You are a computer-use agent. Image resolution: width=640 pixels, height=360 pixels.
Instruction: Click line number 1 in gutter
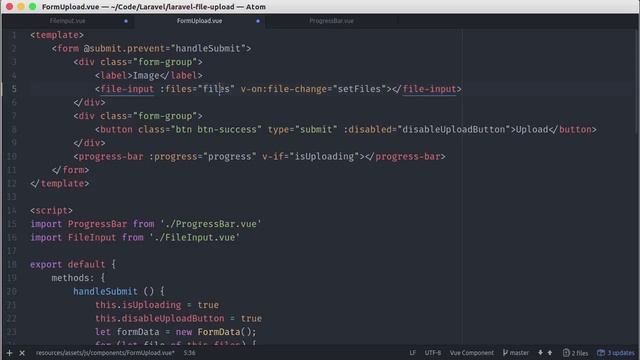14,35
